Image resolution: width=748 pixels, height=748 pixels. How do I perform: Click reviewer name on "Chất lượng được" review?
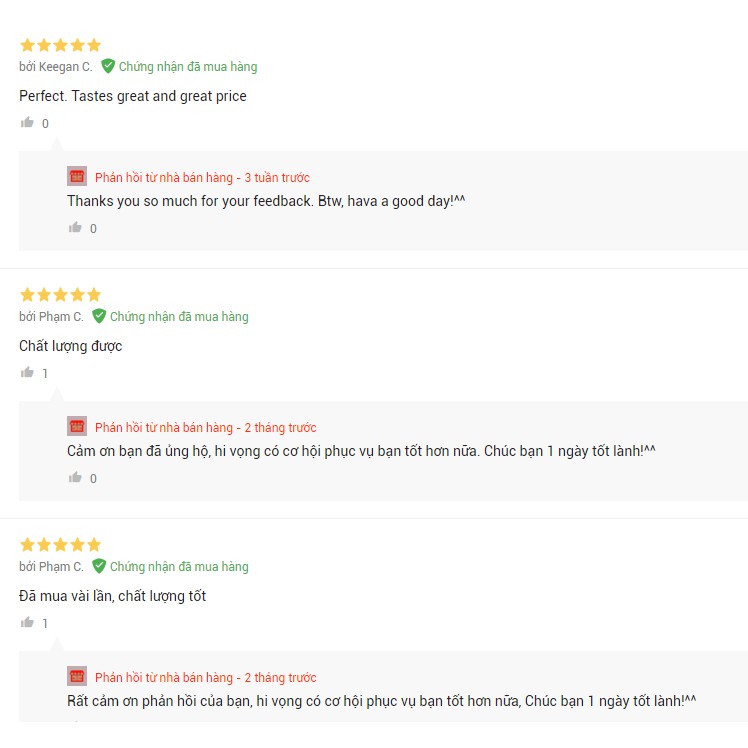point(61,317)
